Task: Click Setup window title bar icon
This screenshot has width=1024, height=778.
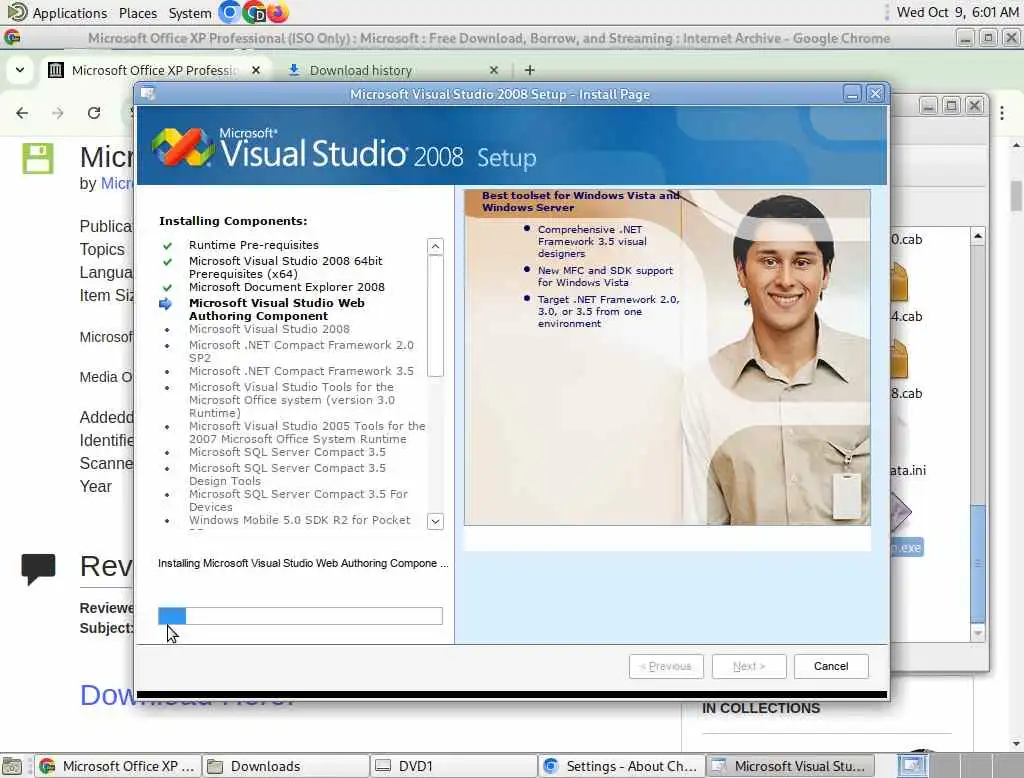Action: click(x=148, y=94)
